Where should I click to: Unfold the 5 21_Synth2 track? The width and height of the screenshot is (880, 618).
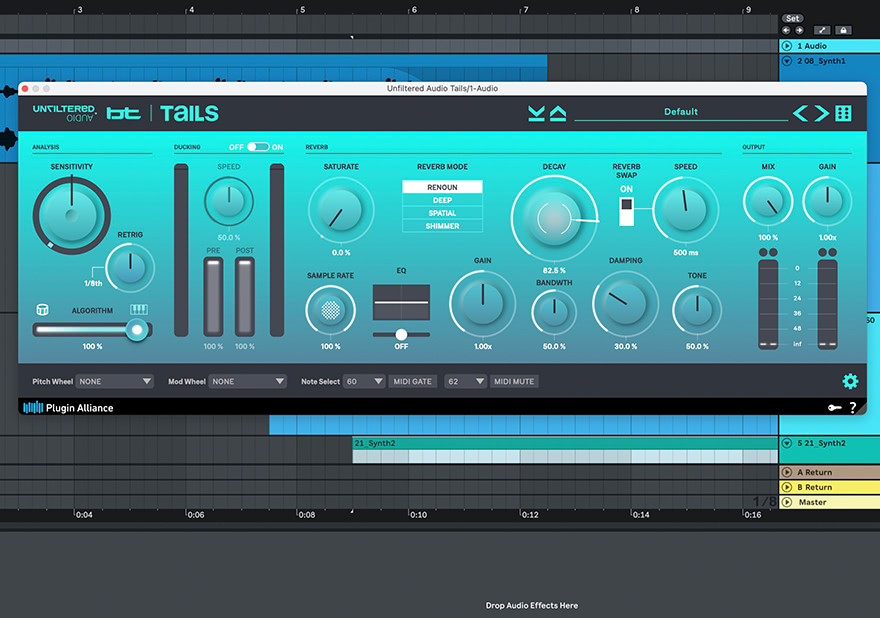pos(787,443)
